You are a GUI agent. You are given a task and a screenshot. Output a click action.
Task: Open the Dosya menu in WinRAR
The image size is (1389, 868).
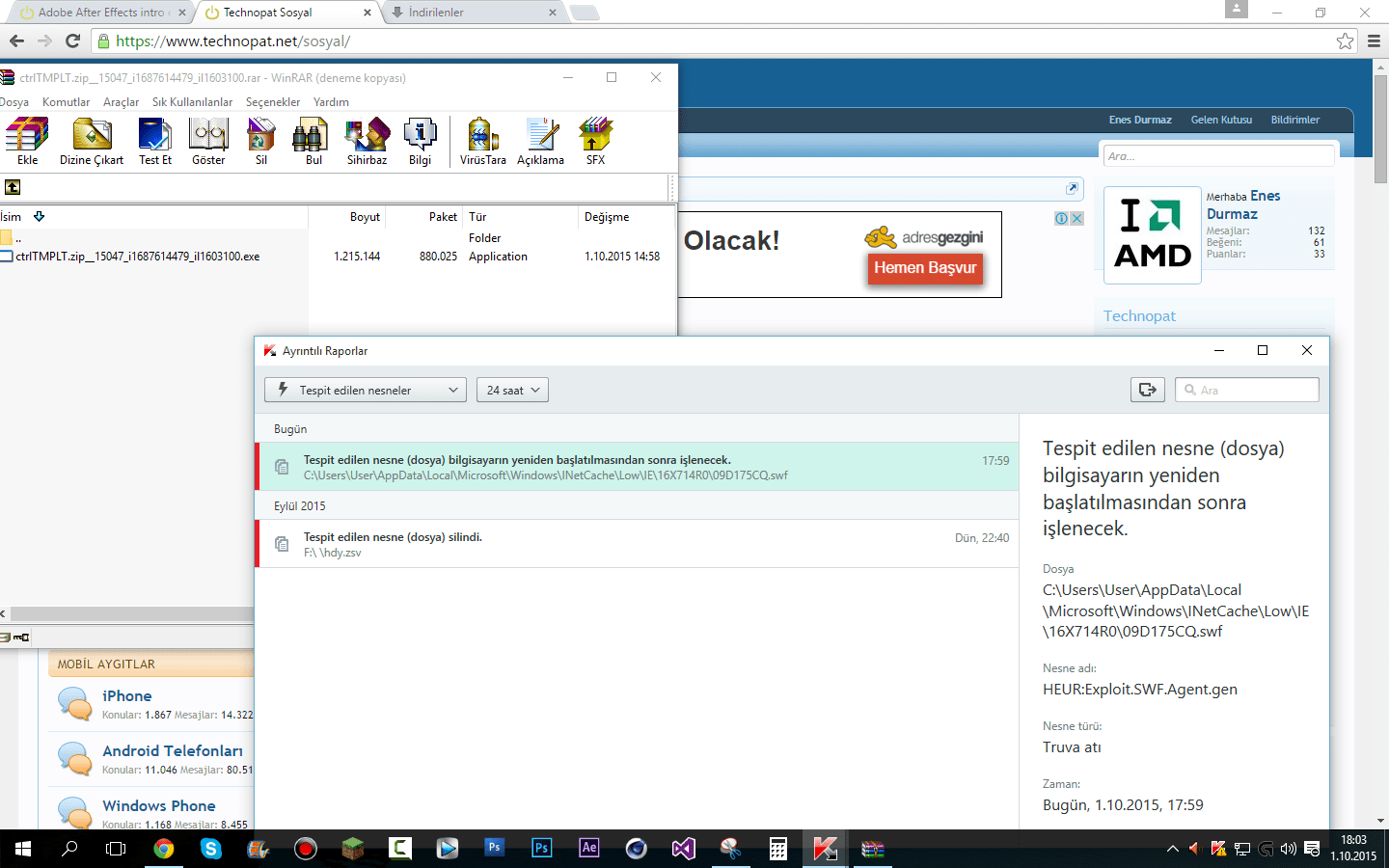14,102
